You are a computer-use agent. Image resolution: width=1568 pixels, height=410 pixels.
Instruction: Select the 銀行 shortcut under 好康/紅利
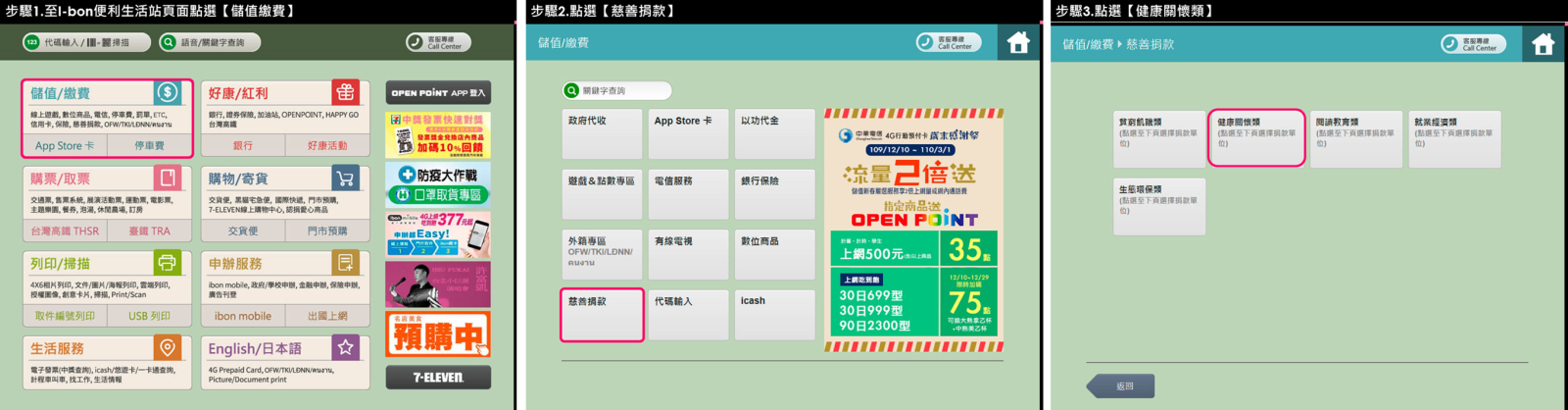click(x=243, y=145)
